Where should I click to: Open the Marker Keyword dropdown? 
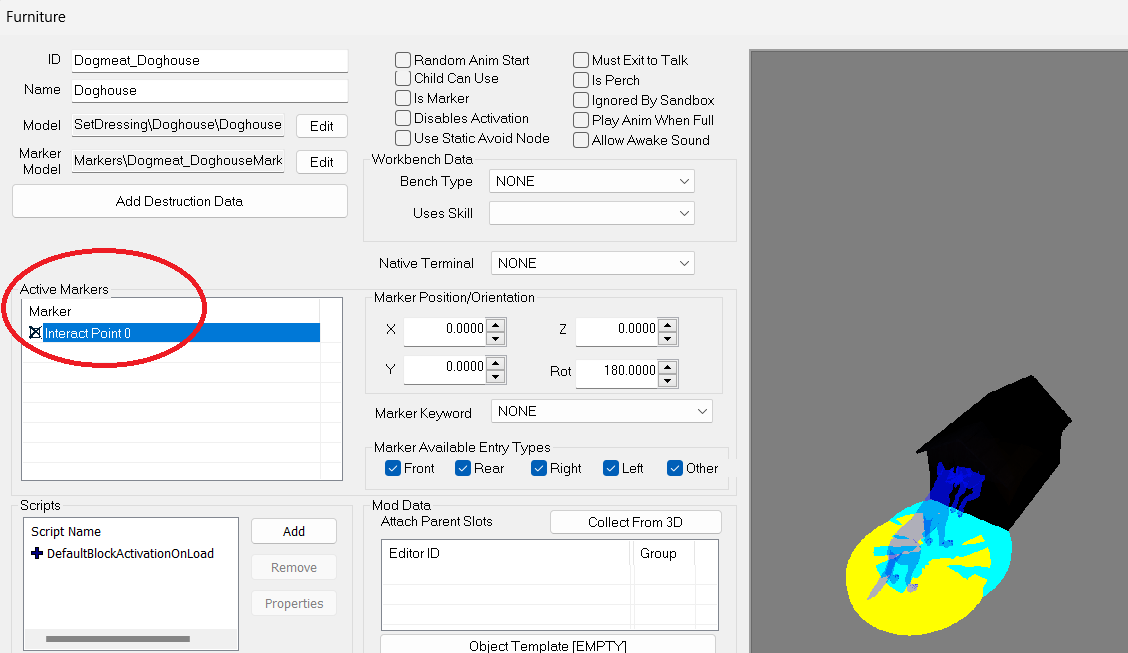(601, 411)
